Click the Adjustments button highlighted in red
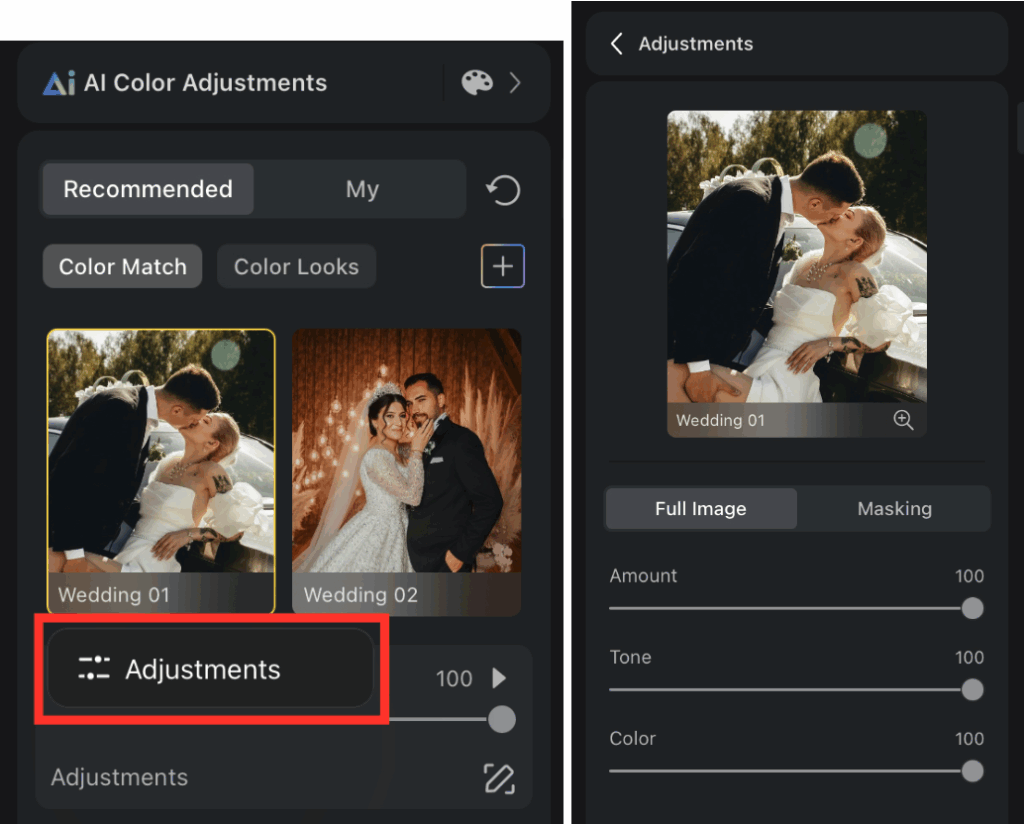 coord(210,669)
